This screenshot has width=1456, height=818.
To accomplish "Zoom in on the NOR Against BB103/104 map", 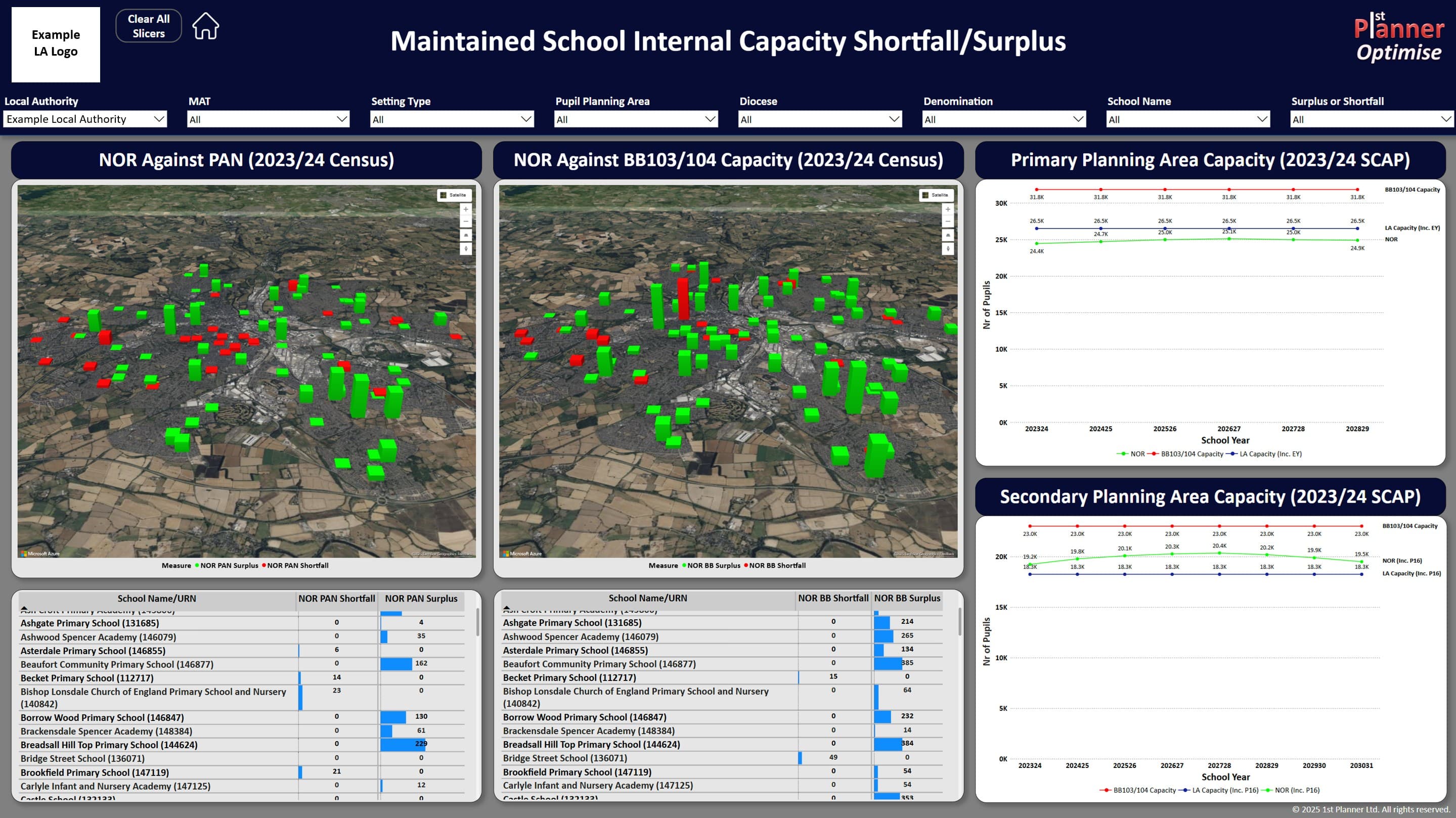I will (x=948, y=210).
